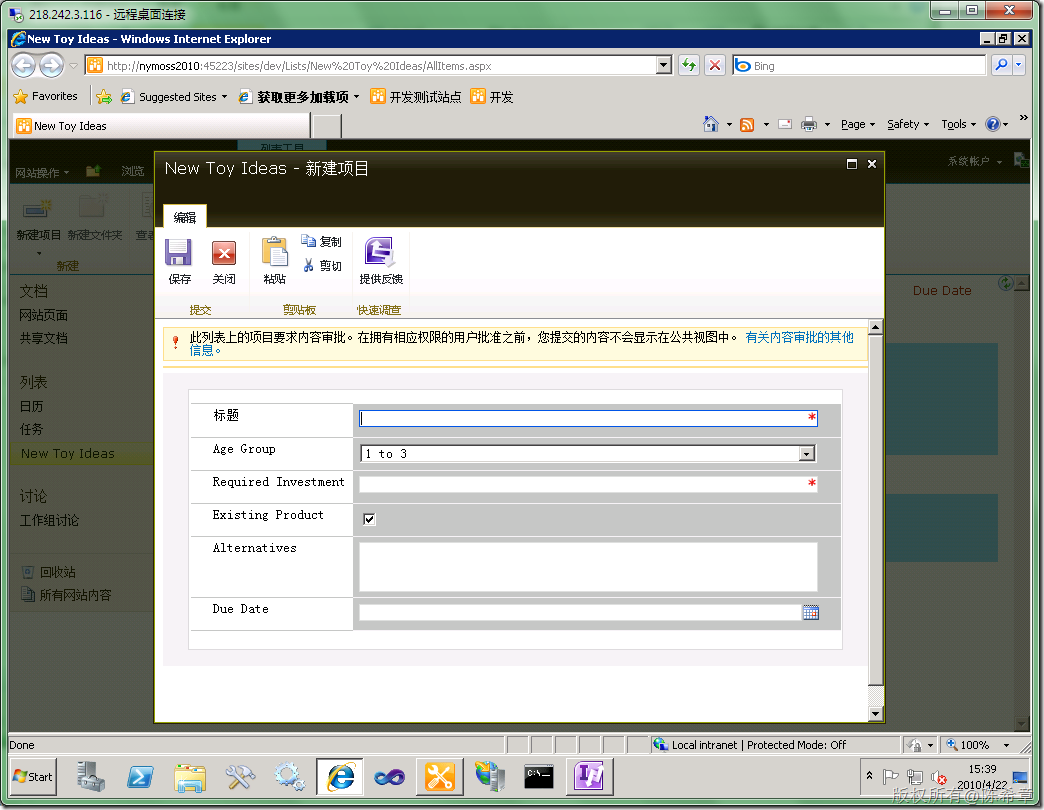1044x810 pixels.
Task: Show hidden tray icons arrow
Action: pyautogui.click(x=869, y=775)
